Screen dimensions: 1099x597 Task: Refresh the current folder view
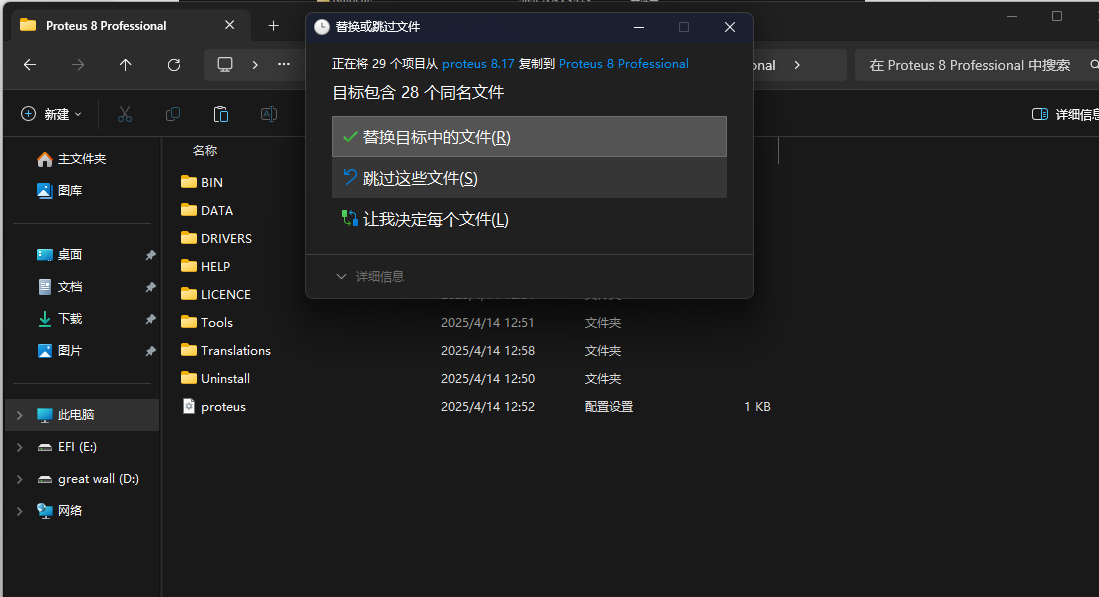tap(174, 64)
